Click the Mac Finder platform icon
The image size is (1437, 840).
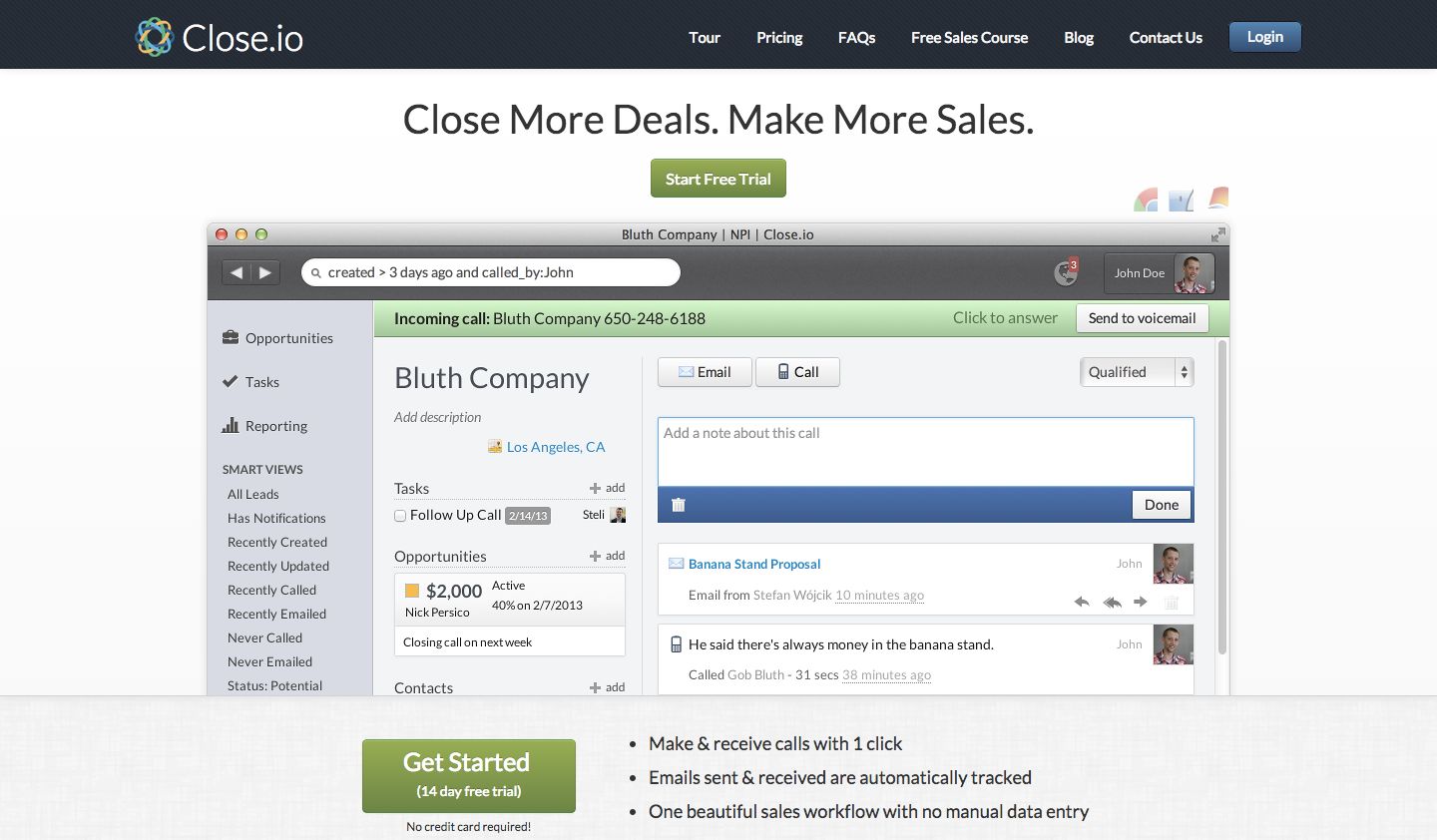[x=1182, y=200]
